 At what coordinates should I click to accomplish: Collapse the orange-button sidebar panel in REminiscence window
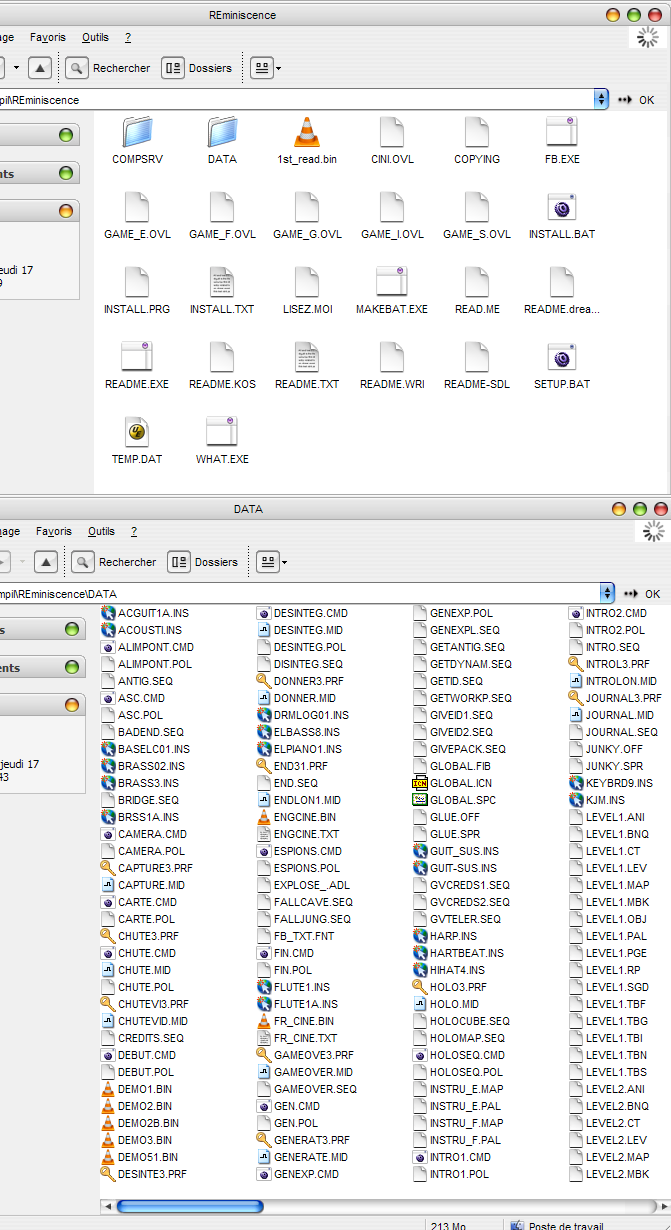coord(66,211)
